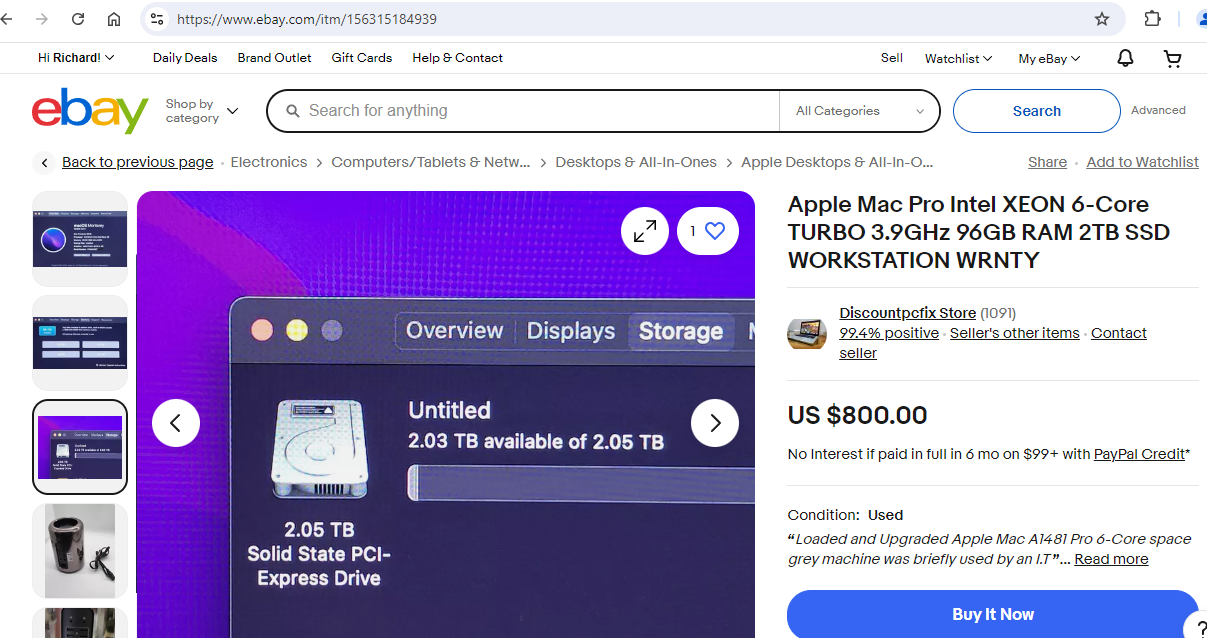Select the Mac Pro cylinder with cable thumbnail

[x=80, y=551]
